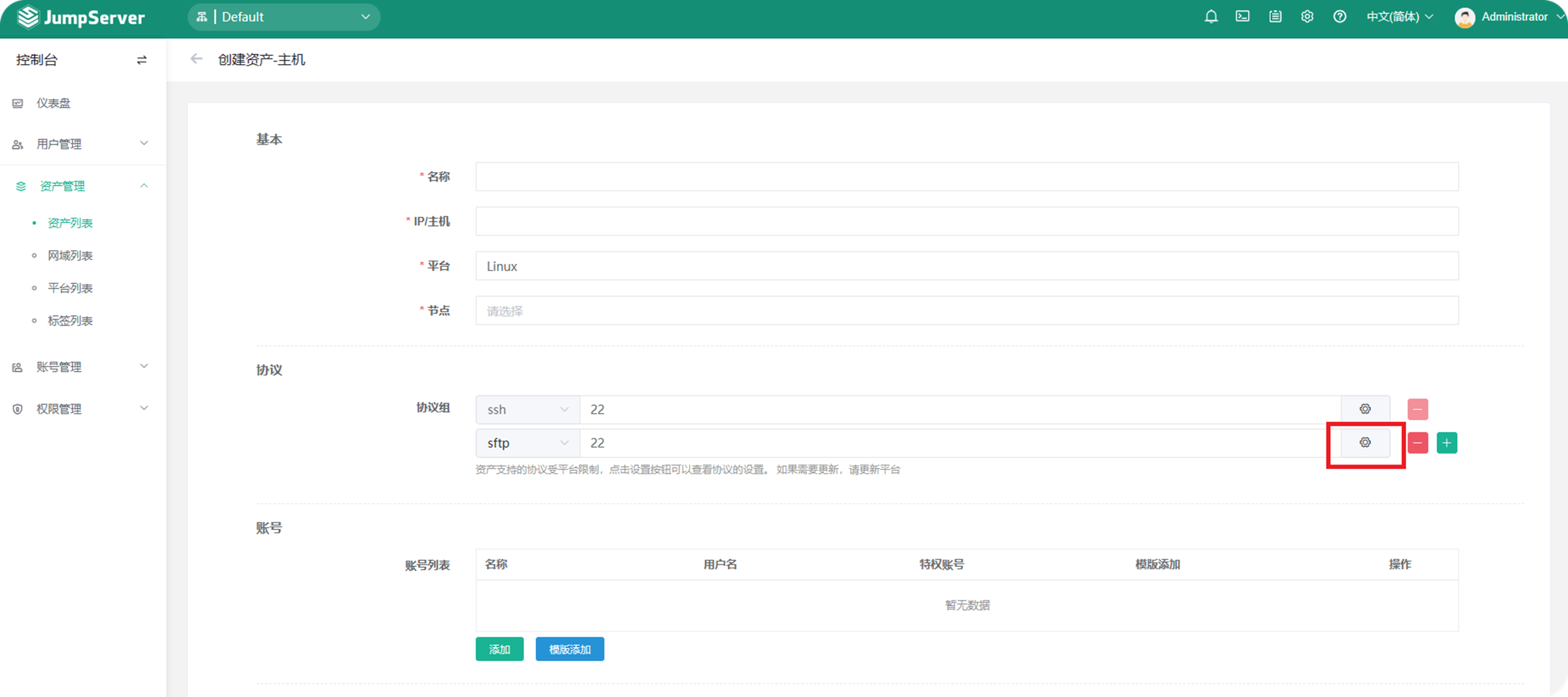The image size is (1568, 697).
Task: Open system settings gear in header
Action: (x=1307, y=16)
